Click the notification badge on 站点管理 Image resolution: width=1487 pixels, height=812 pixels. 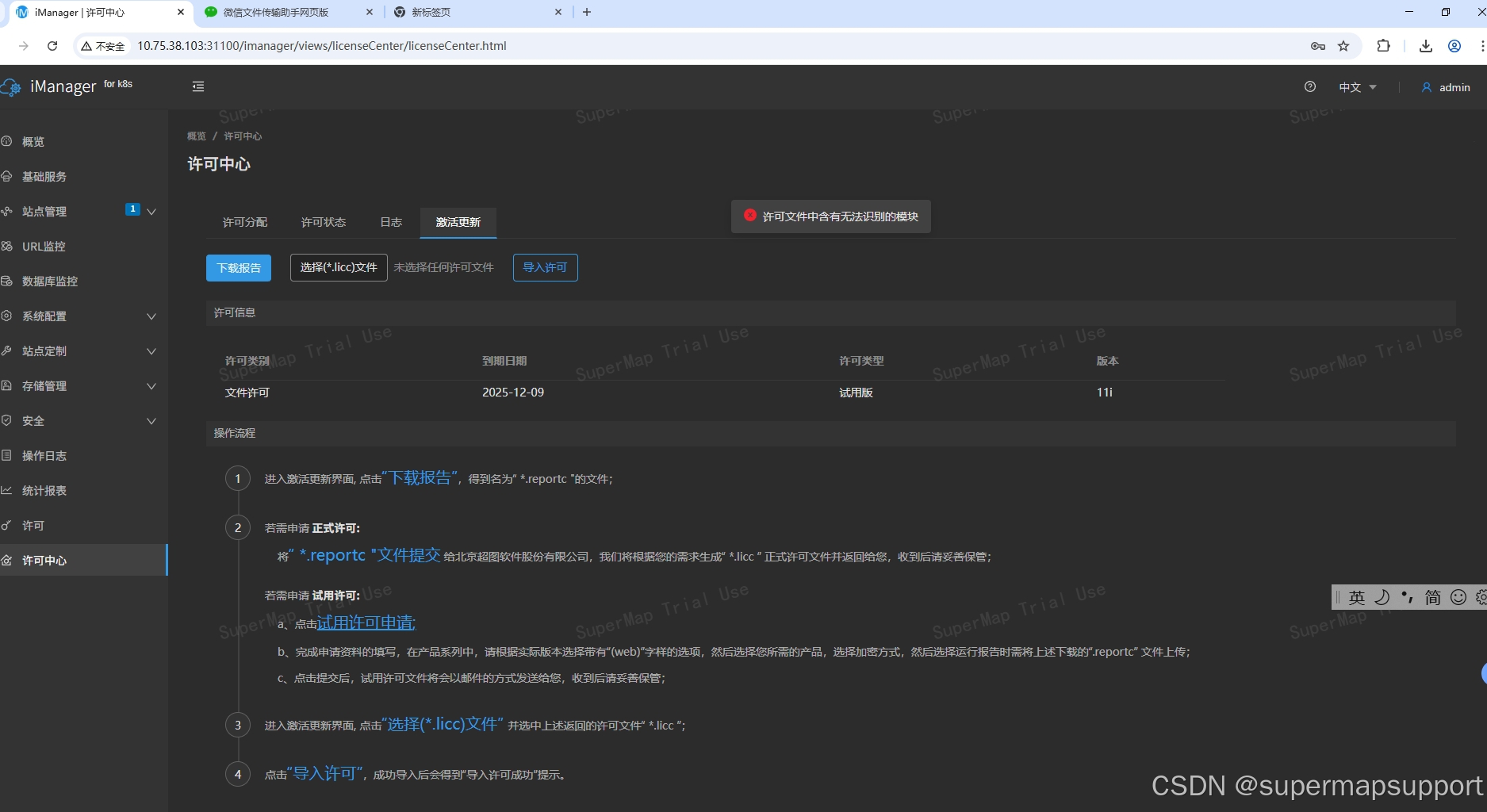pyautogui.click(x=132, y=209)
